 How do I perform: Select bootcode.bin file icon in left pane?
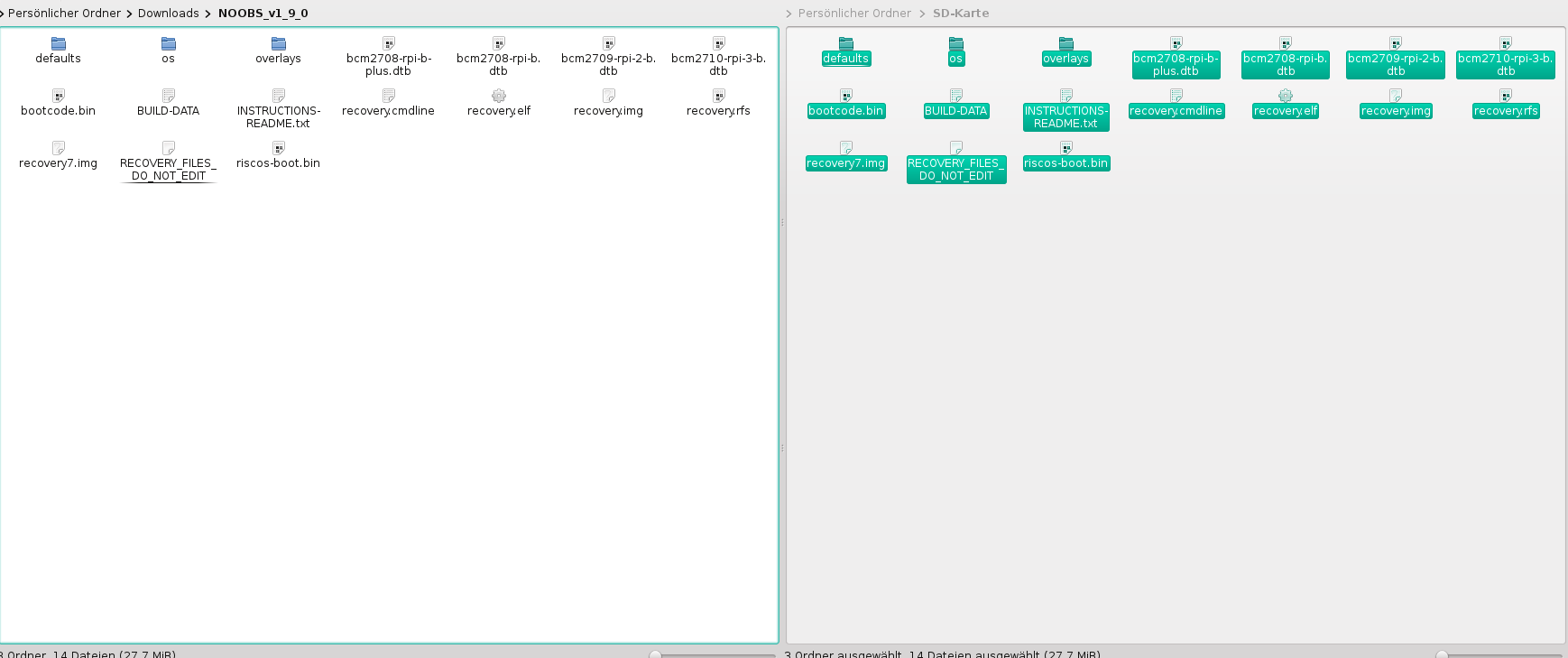pyautogui.click(x=59, y=96)
